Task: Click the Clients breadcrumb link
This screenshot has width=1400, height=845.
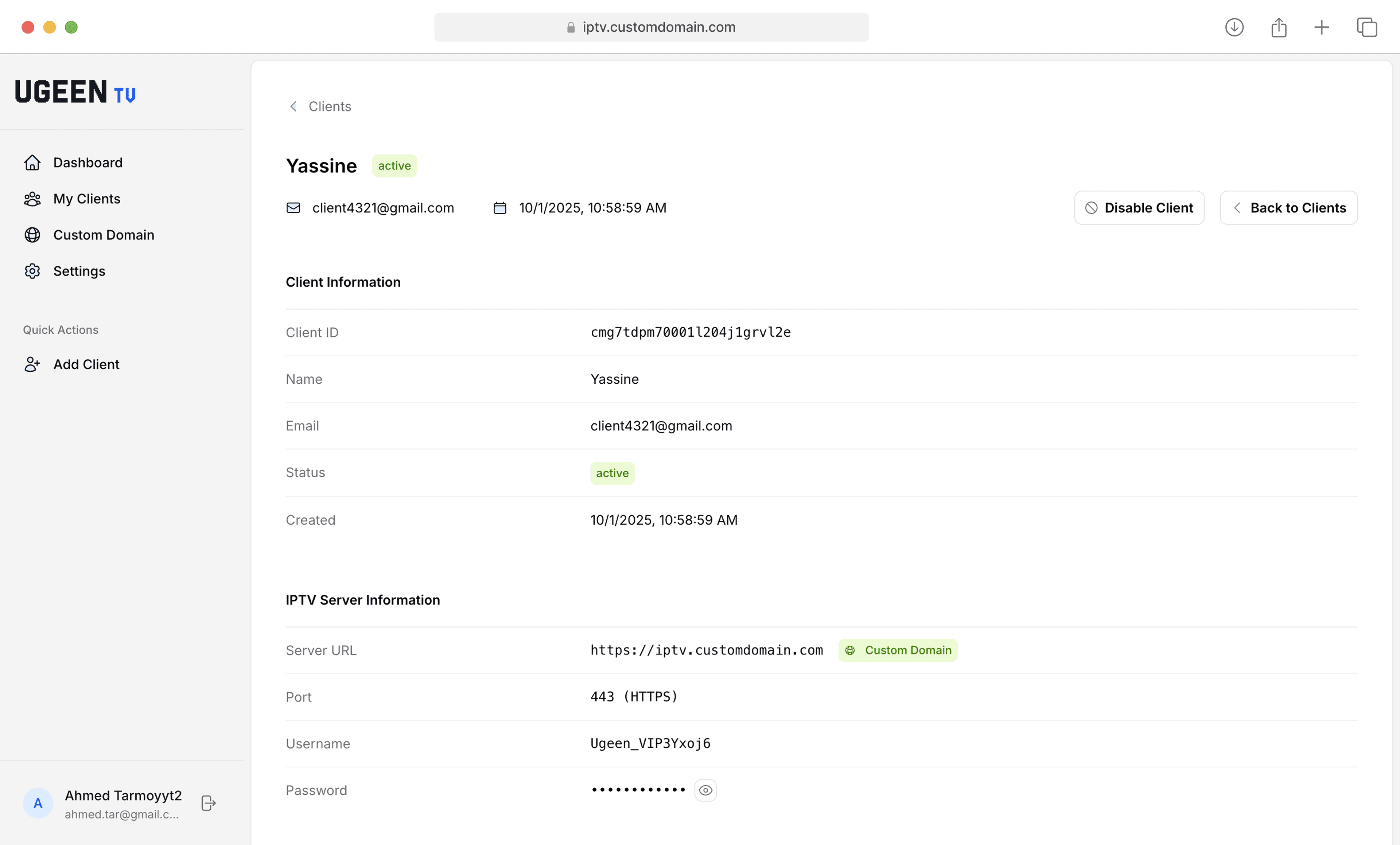Action: (330, 106)
